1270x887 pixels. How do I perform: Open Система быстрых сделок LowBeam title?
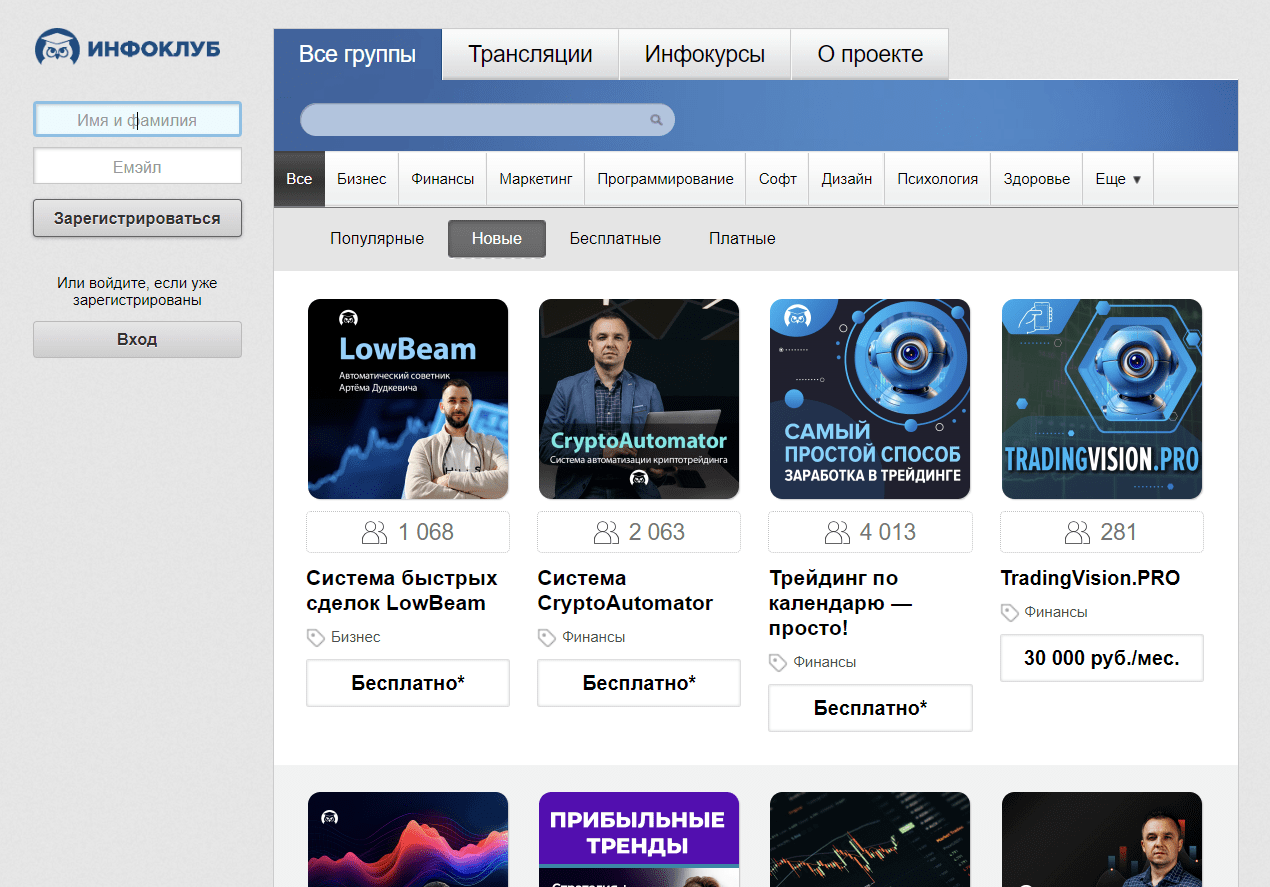pos(402,590)
